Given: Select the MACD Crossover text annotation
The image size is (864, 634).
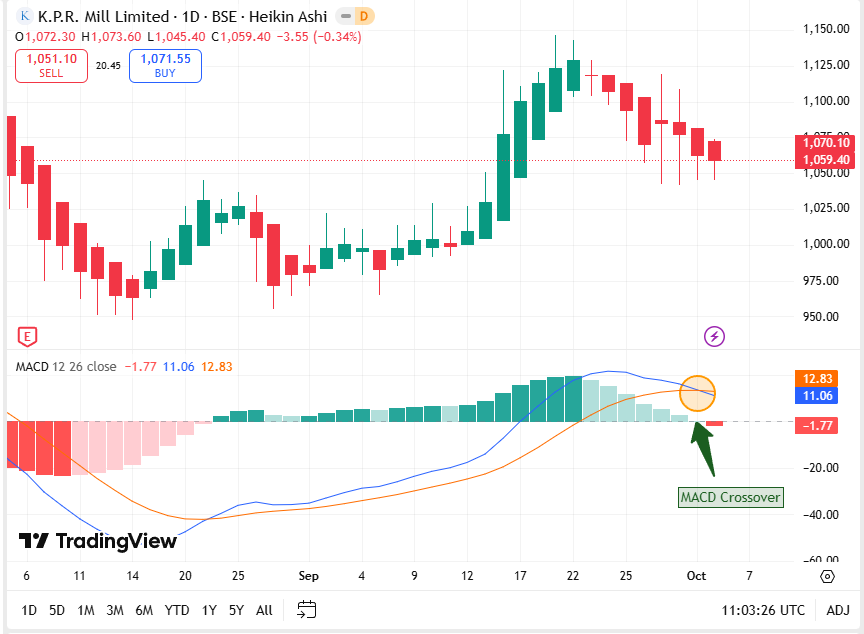Looking at the screenshot, I should point(730,497).
